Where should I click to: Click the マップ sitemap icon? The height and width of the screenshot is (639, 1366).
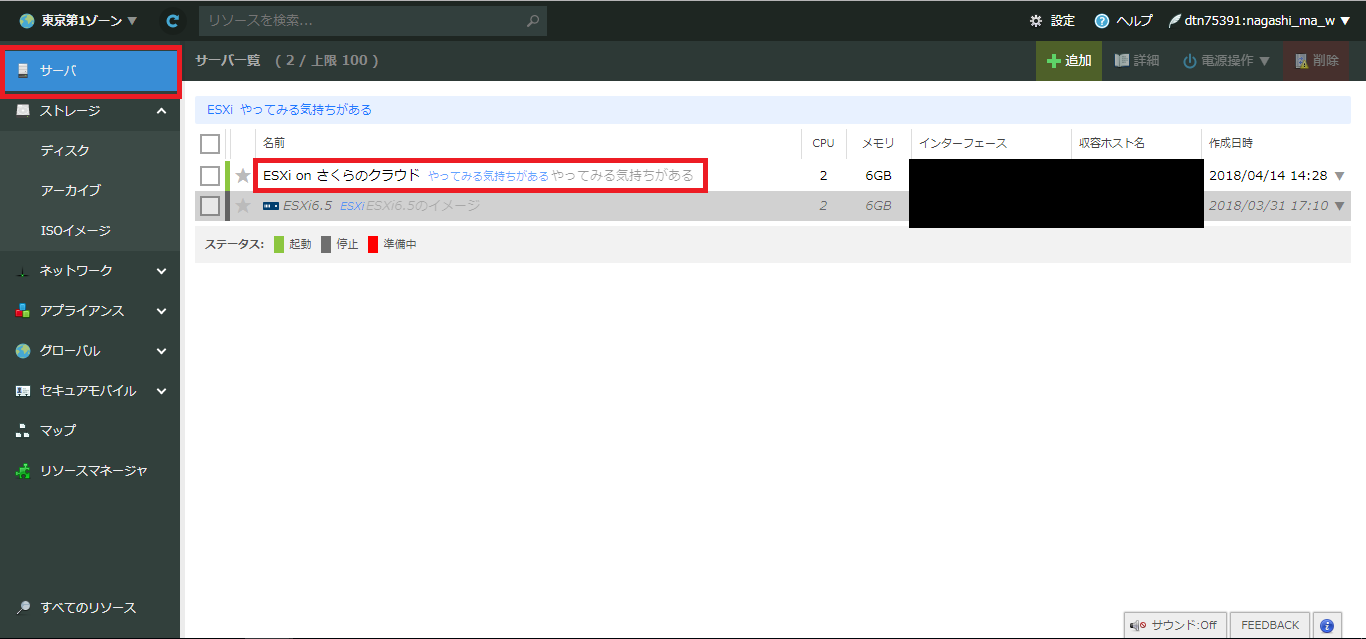pyautogui.click(x=24, y=430)
